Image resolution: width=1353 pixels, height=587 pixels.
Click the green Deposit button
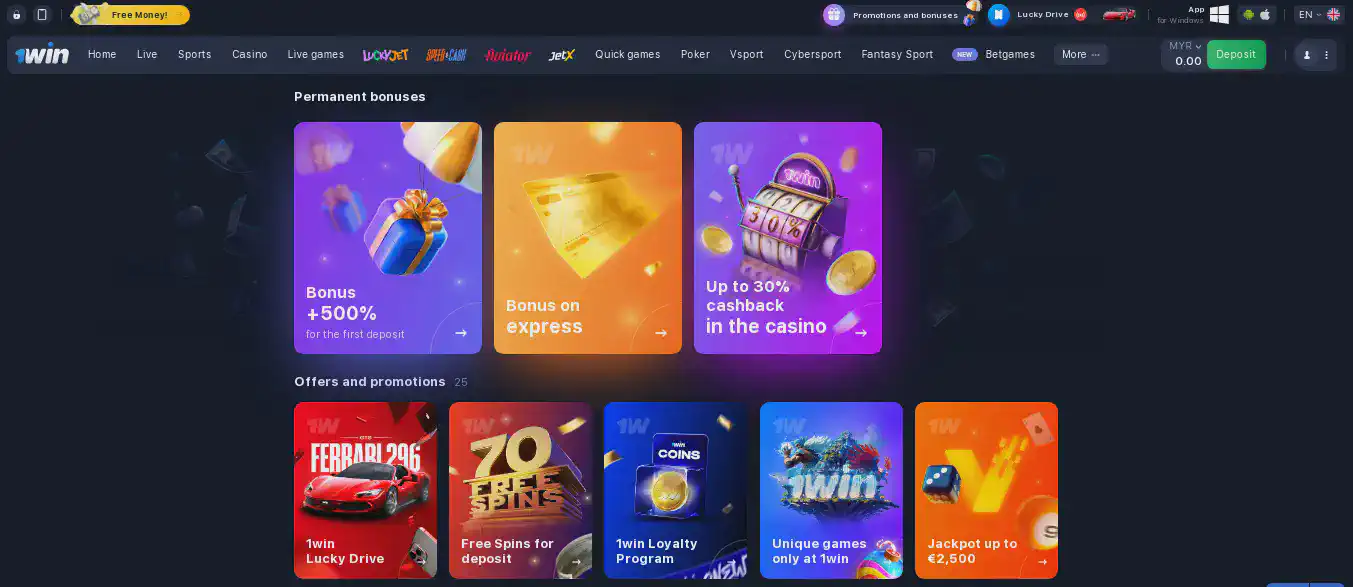point(1236,55)
